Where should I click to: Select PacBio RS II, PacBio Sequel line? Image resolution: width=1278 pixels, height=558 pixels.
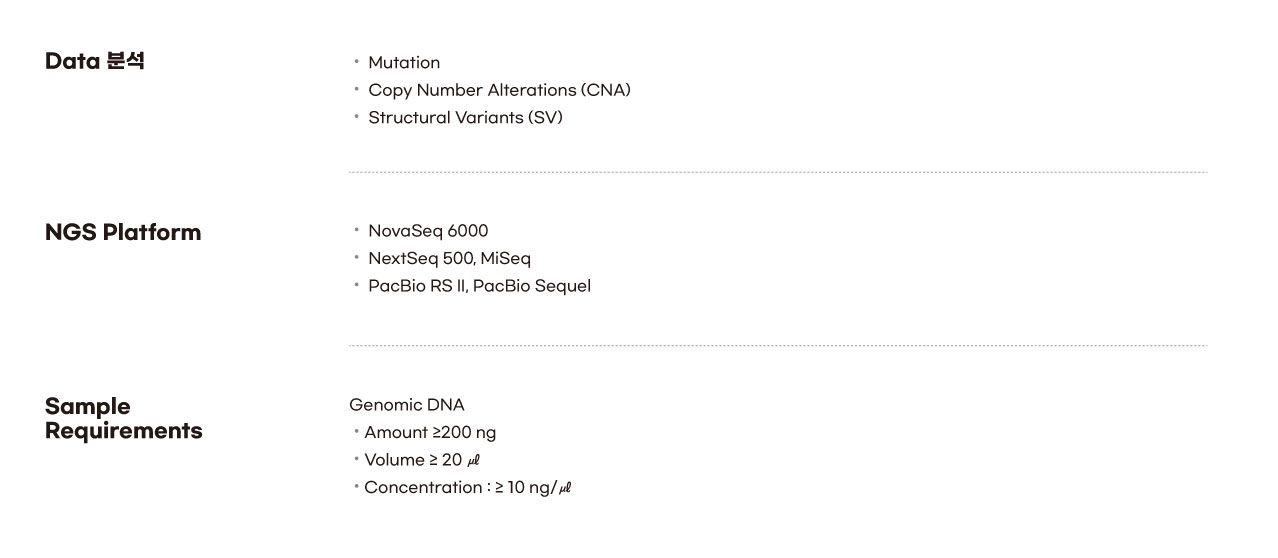point(479,286)
